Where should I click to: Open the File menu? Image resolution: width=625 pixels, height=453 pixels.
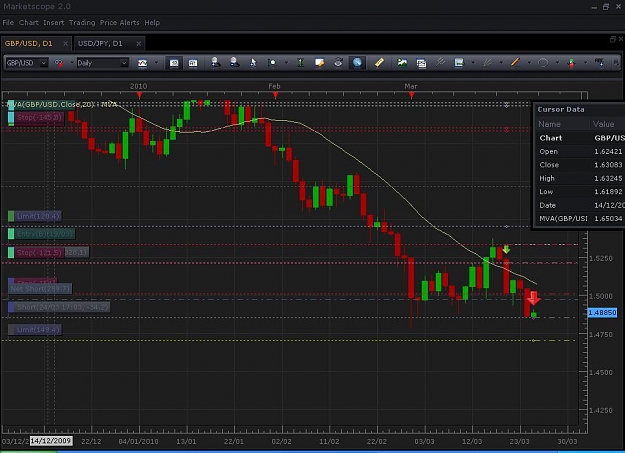click(8, 23)
